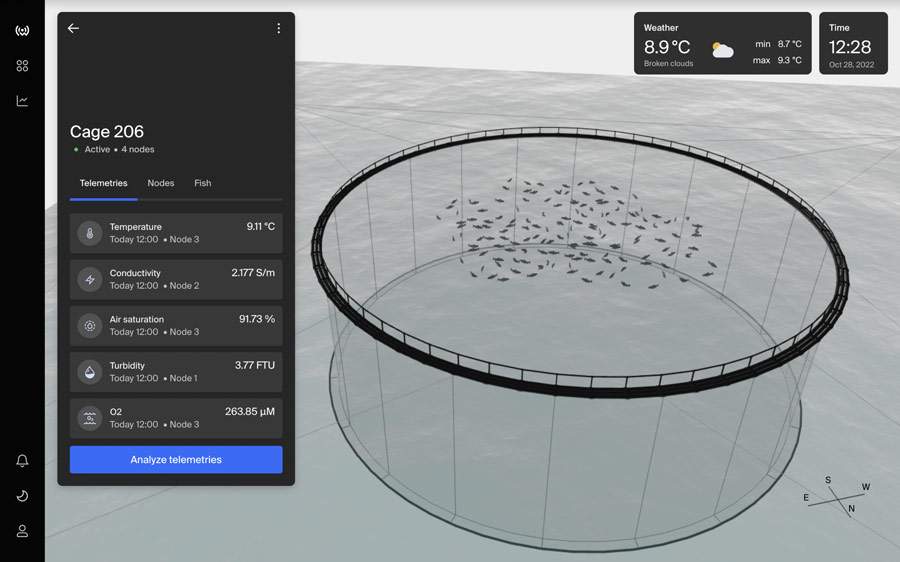Open the dashboard grid icon in sidebar

22,66
